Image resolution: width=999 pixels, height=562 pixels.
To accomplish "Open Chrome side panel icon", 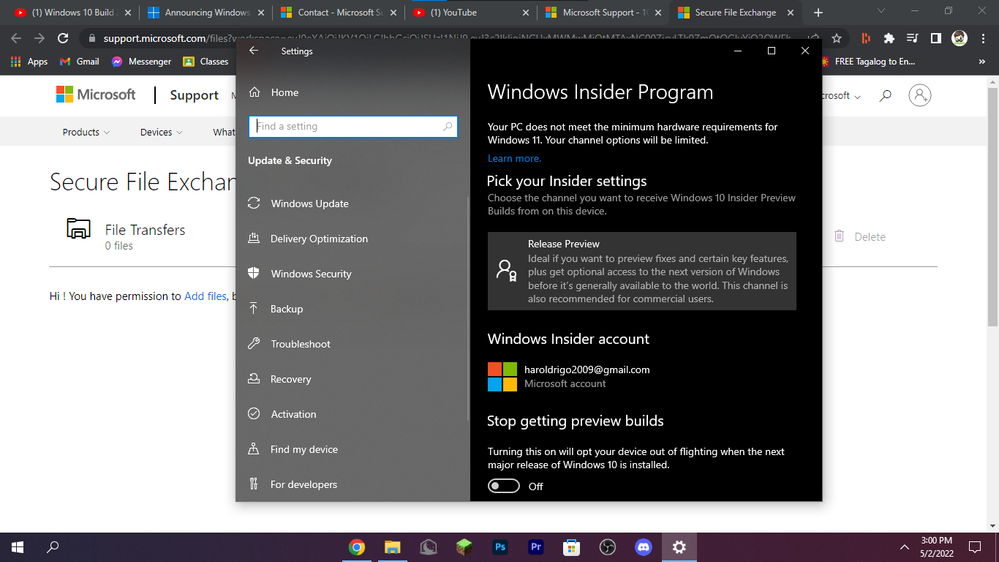I will 935,38.
